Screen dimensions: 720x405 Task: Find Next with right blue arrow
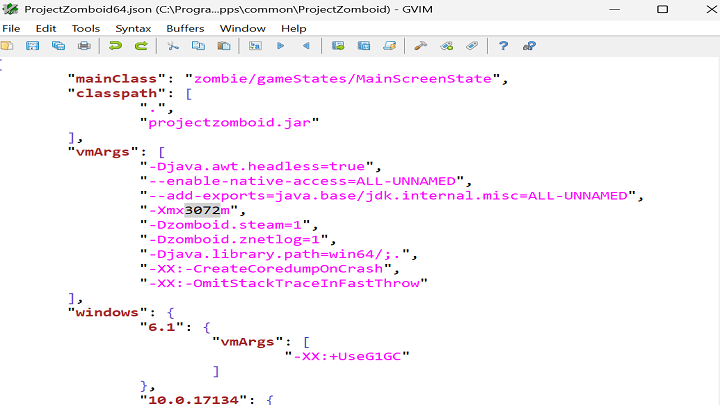281,46
